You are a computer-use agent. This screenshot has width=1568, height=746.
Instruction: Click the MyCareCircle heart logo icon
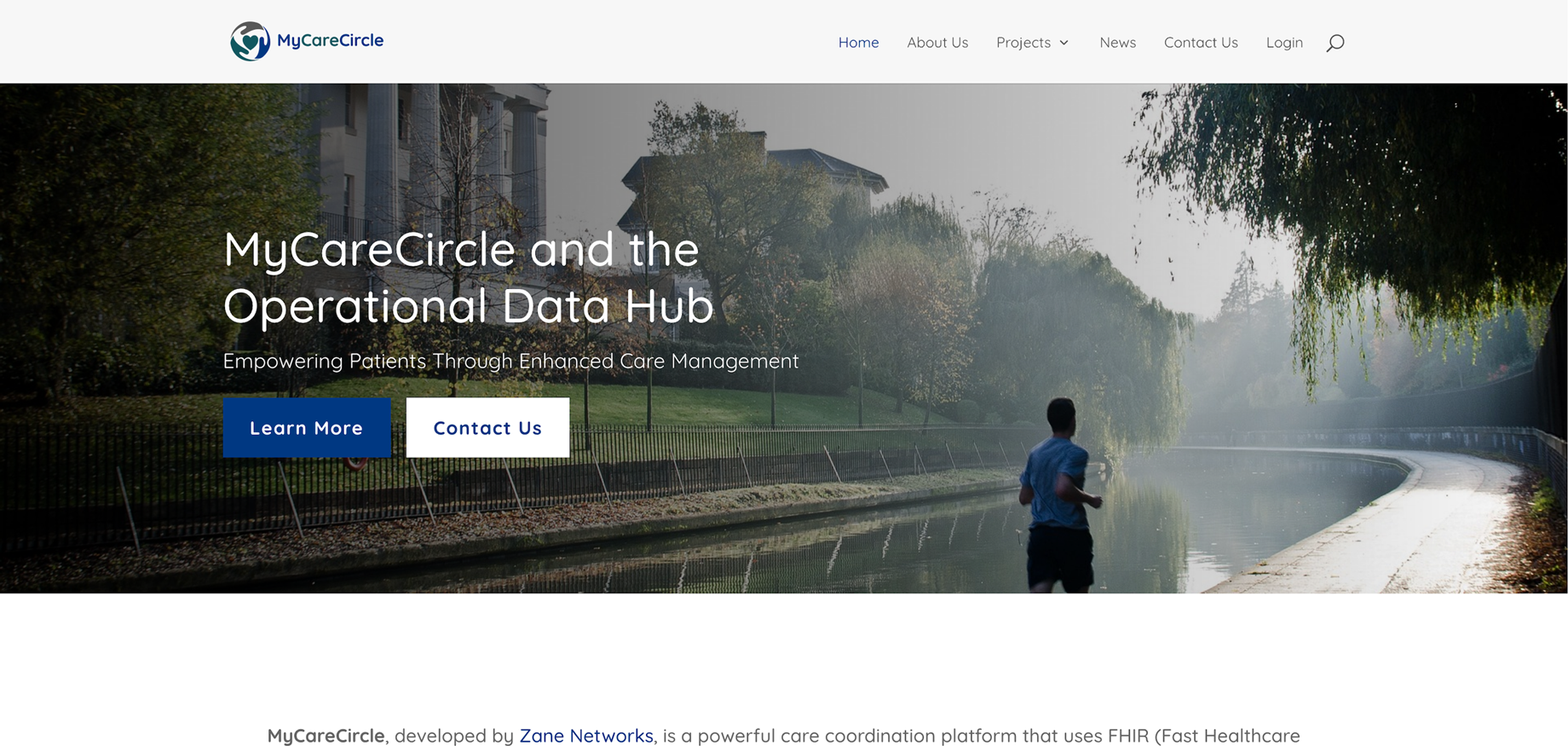pos(250,41)
